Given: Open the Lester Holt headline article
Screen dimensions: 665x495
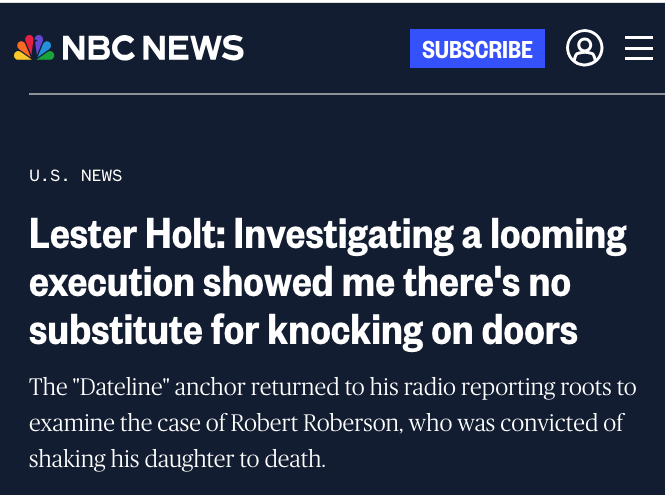Looking at the screenshot, I should coord(328,283).
